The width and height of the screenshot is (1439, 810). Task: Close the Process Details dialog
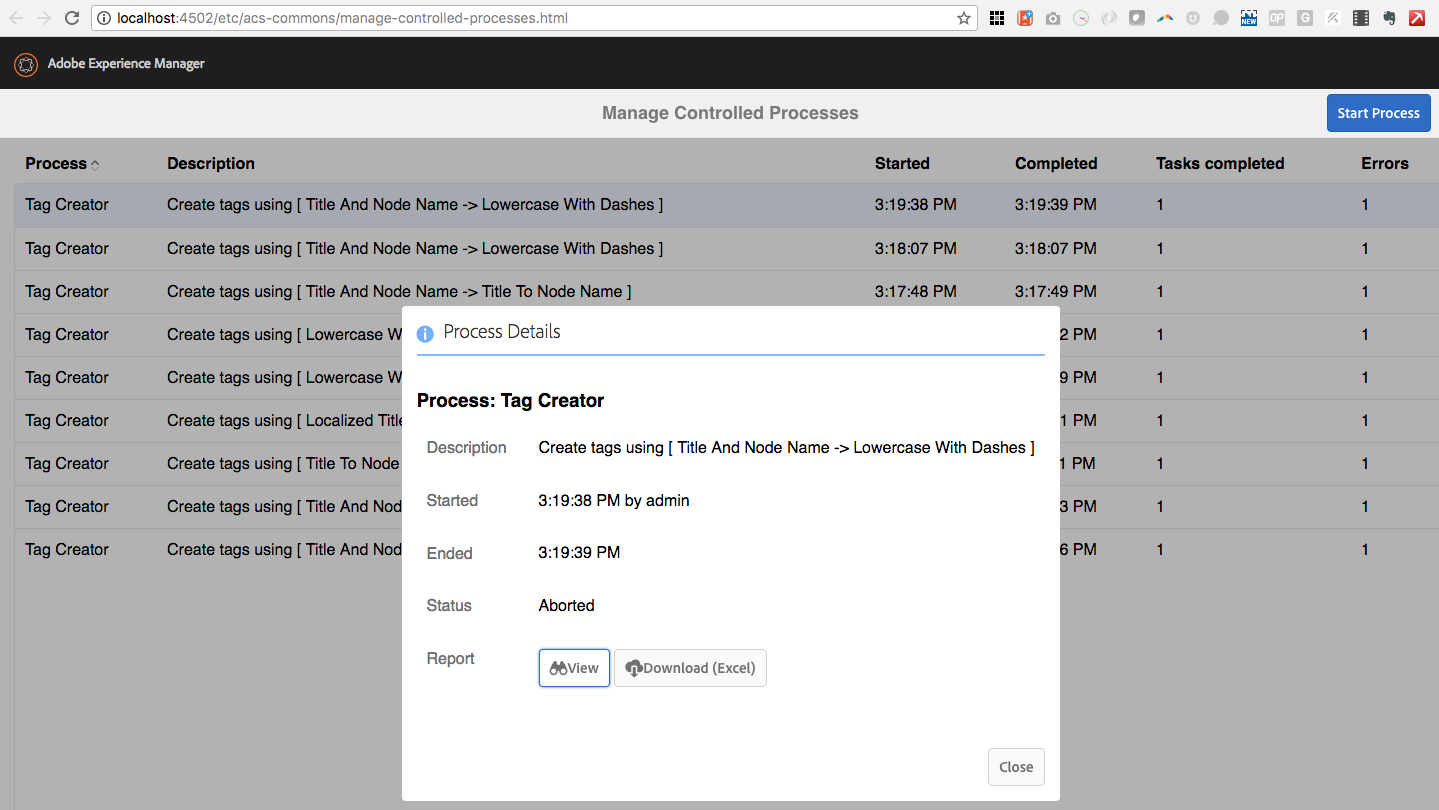tap(1016, 767)
